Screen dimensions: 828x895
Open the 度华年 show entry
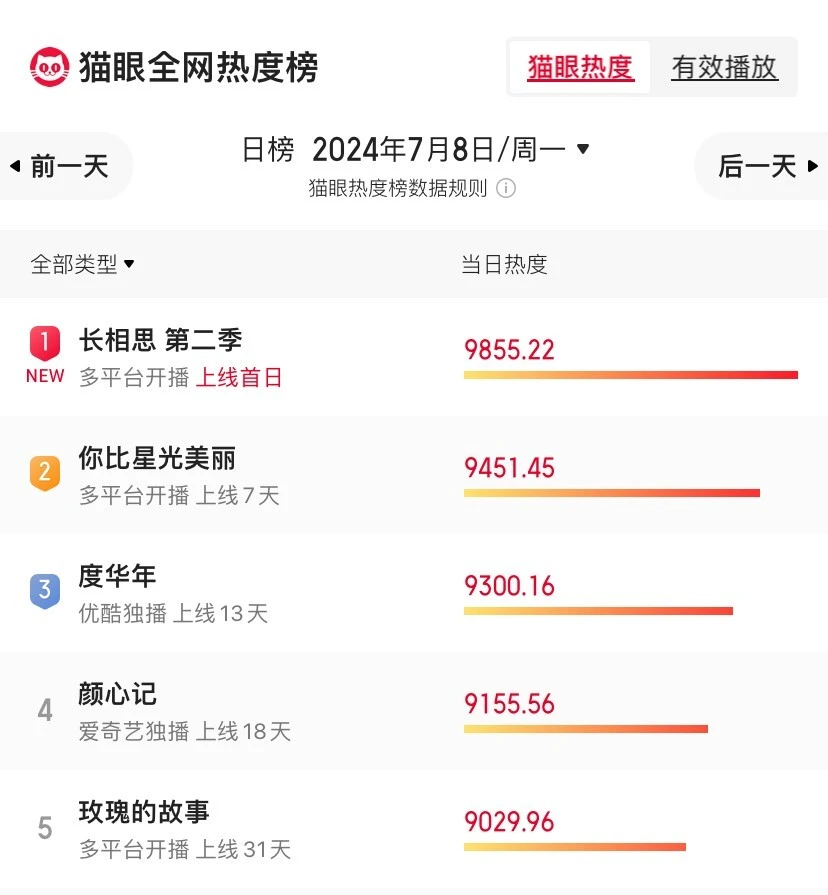117,577
